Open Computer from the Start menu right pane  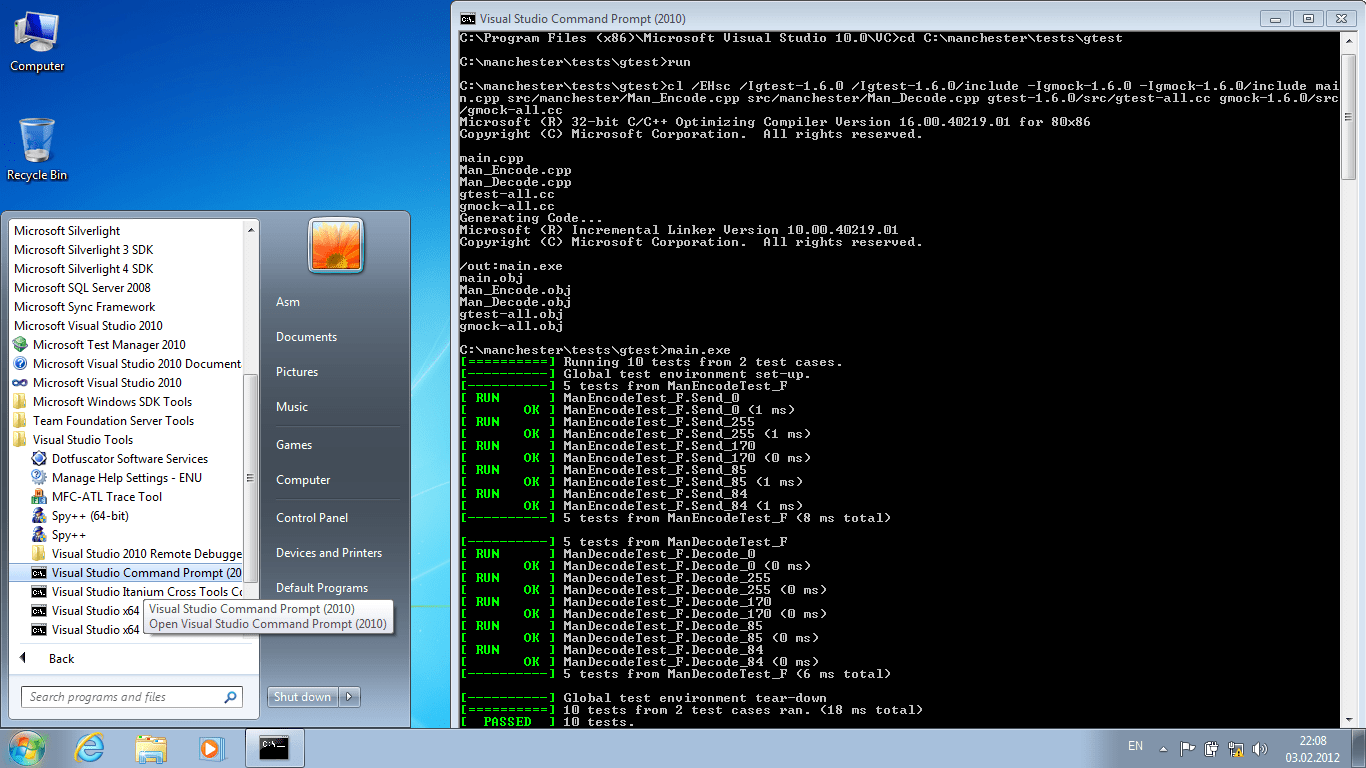[303, 480]
